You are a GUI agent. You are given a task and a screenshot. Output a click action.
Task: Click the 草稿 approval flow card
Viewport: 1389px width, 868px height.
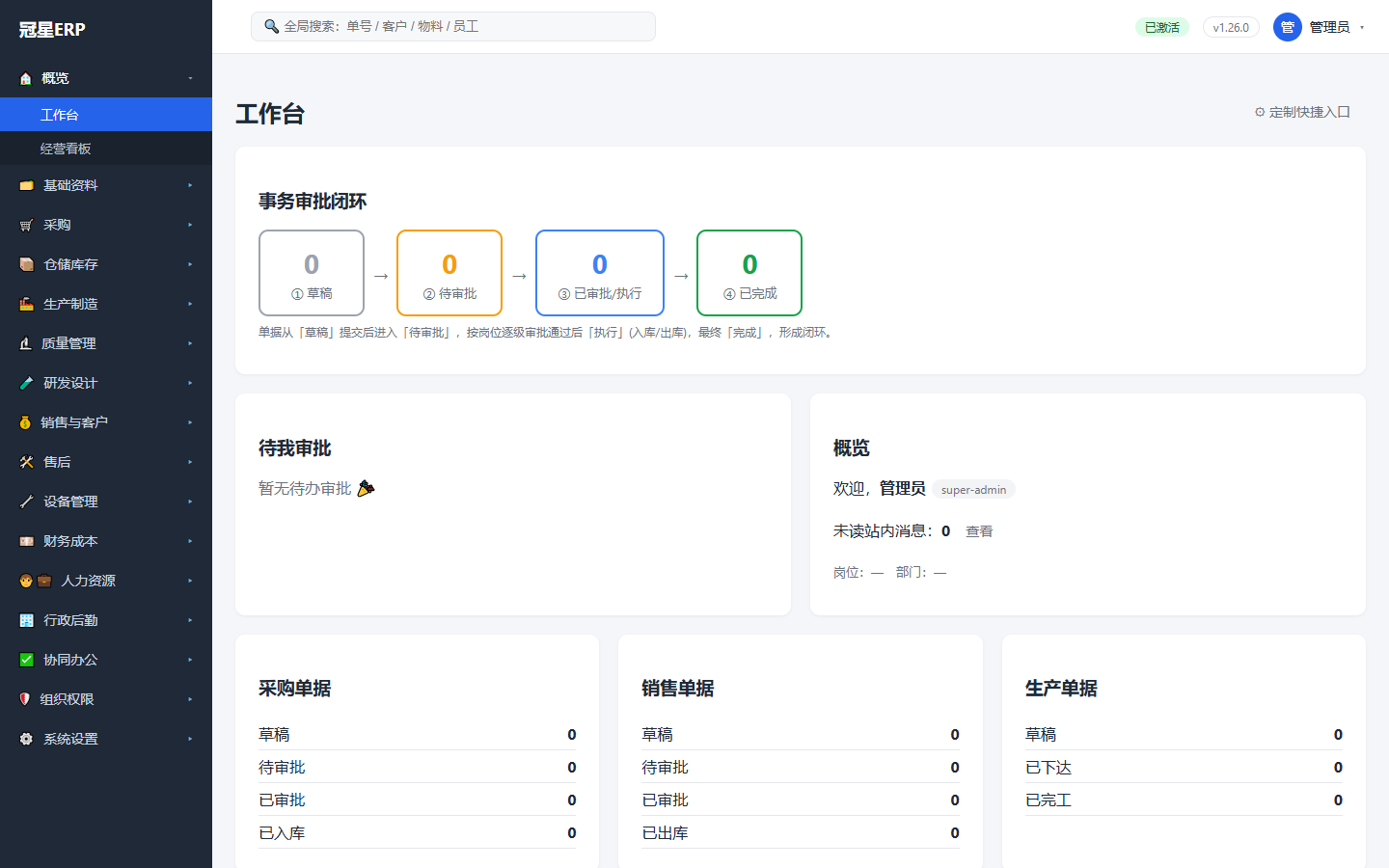point(312,273)
